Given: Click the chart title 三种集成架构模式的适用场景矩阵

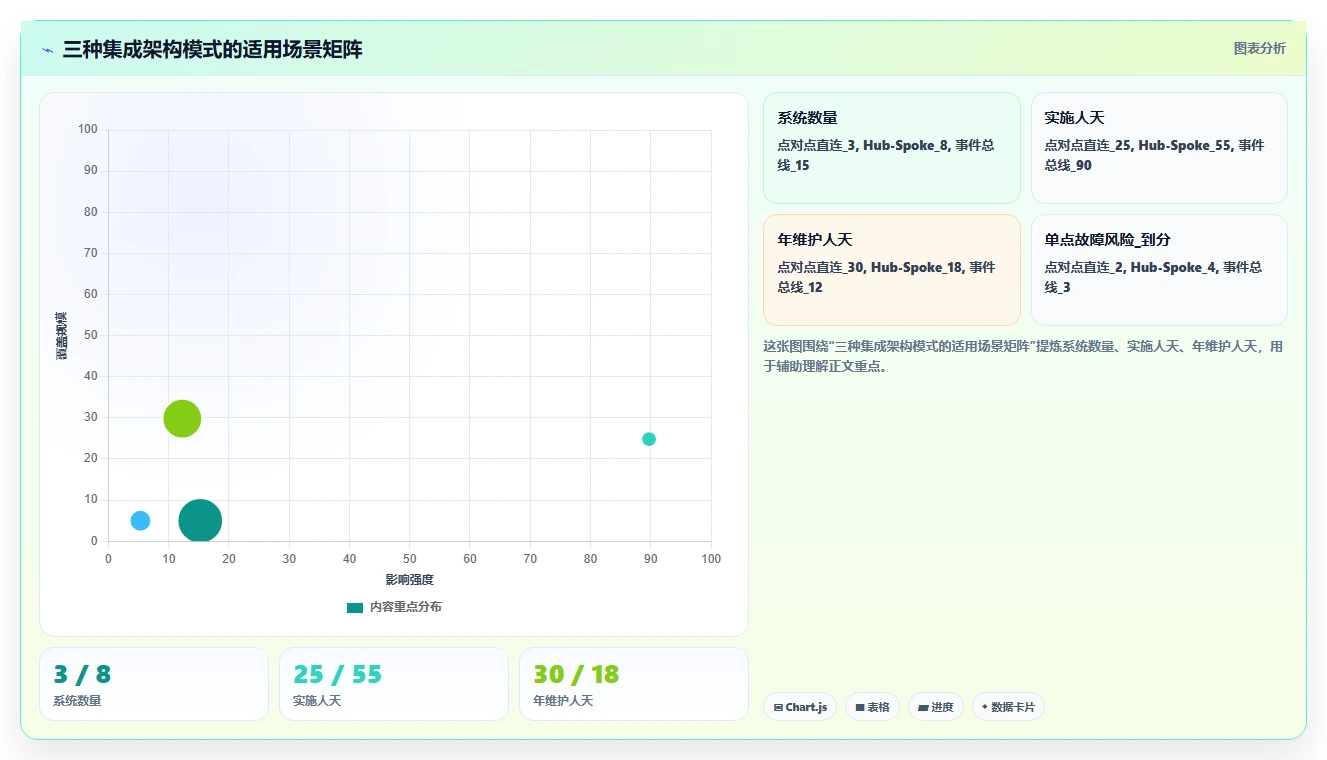Looking at the screenshot, I should point(212,50).
